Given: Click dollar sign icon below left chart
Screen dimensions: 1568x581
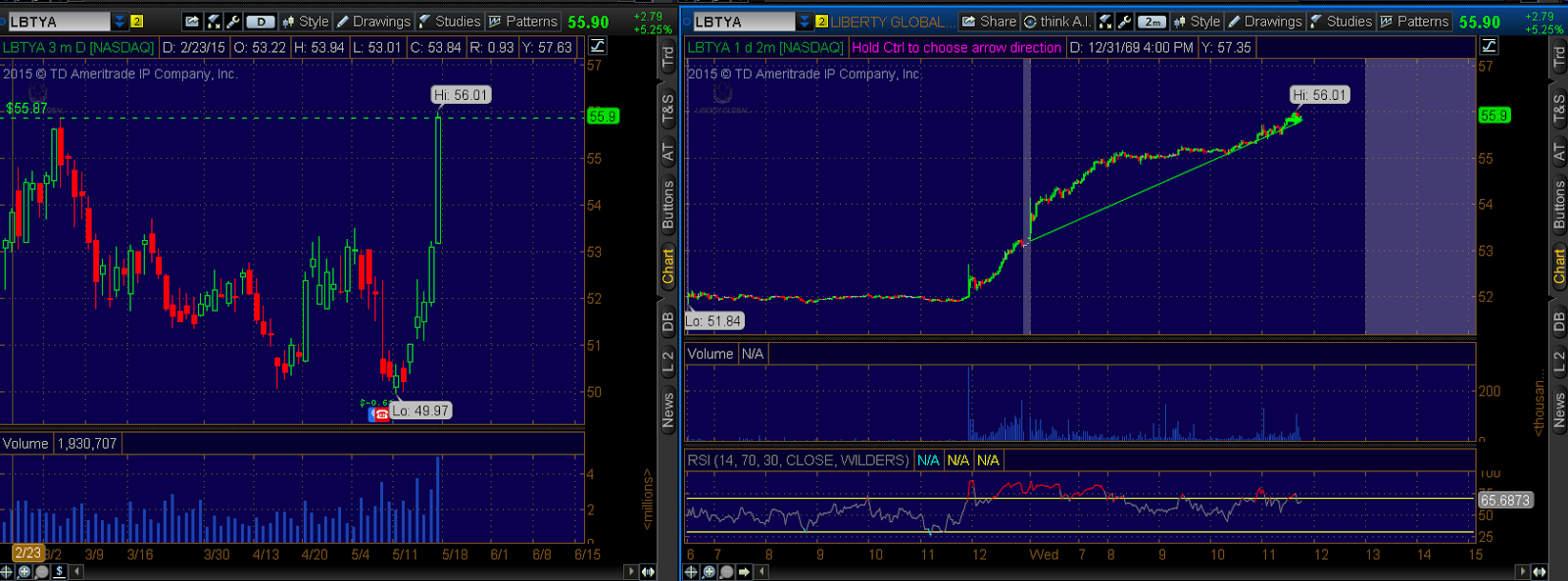Looking at the screenshot, I should [x=60, y=571].
